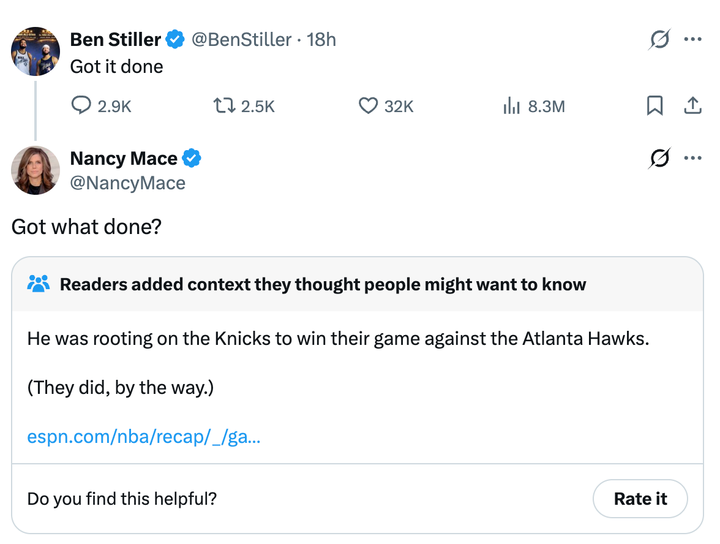Click the reply icon on Ben Stiller's tweet
The height and width of the screenshot is (544, 720).
click(82, 106)
